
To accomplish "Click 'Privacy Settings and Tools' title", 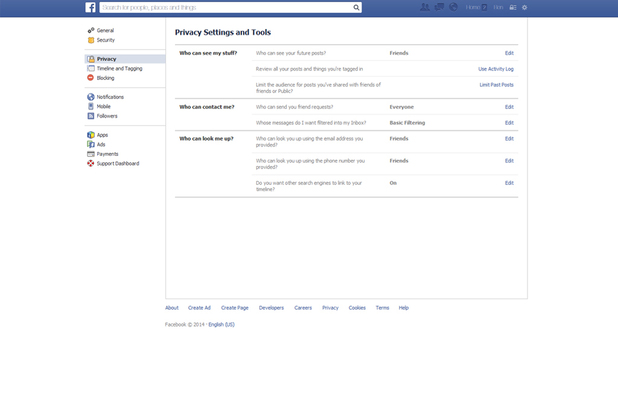I will [223, 32].
